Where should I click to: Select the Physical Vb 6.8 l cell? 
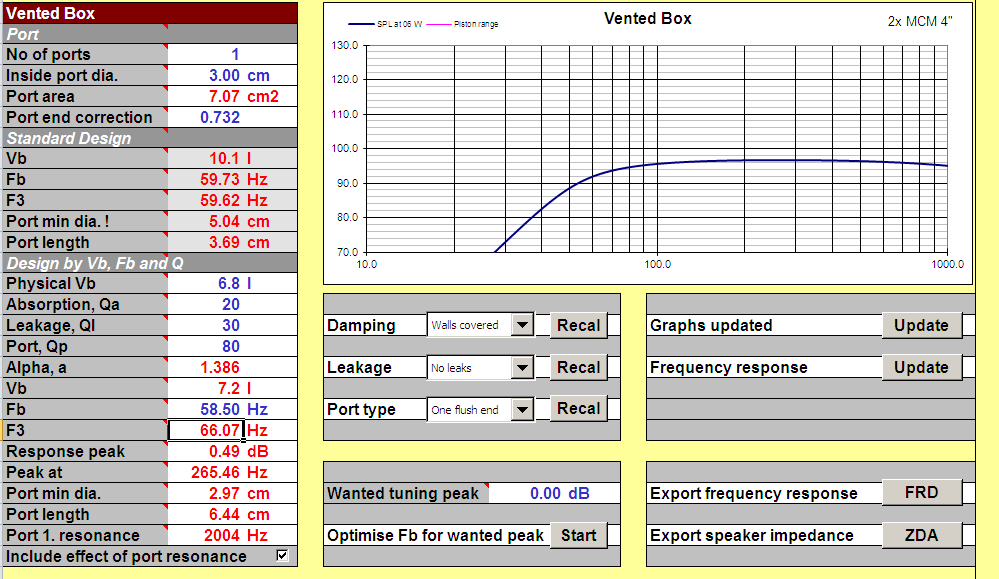pyautogui.click(x=233, y=283)
